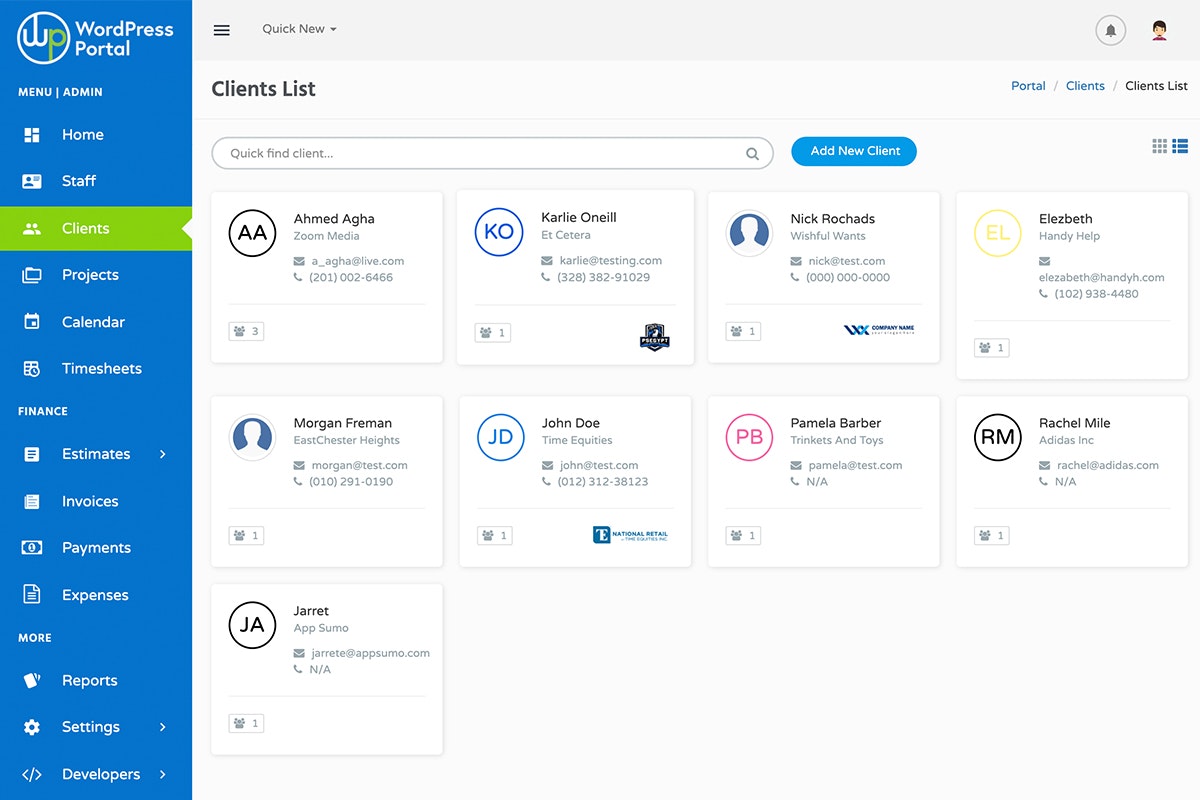The height and width of the screenshot is (800, 1200).
Task: Click the Portal breadcrumb link
Action: pos(1028,86)
